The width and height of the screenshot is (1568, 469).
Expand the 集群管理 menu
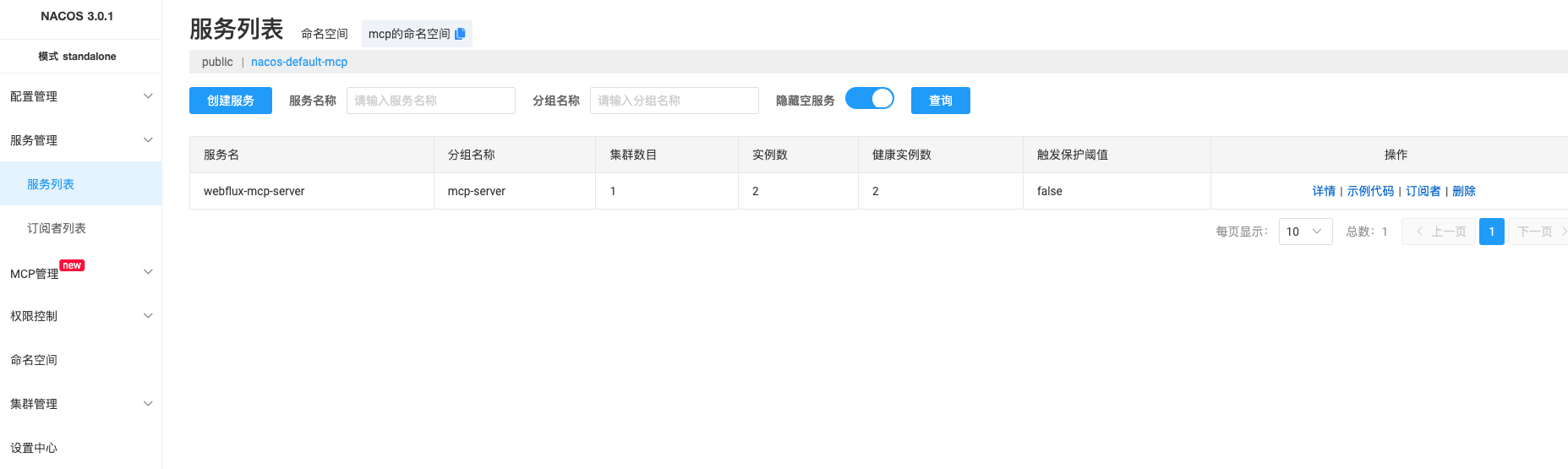[80, 404]
